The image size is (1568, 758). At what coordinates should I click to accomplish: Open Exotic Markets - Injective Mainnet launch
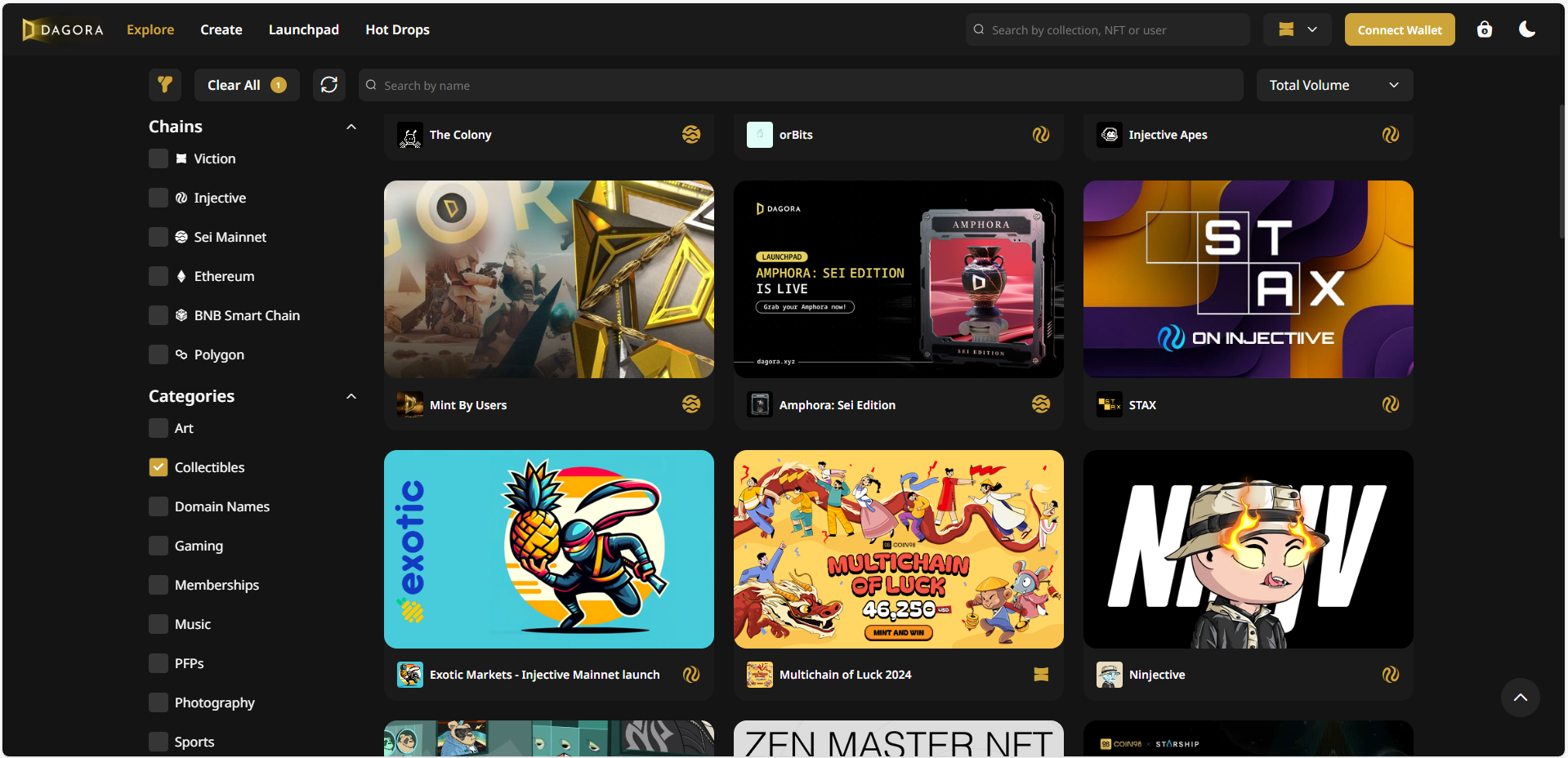tap(544, 675)
